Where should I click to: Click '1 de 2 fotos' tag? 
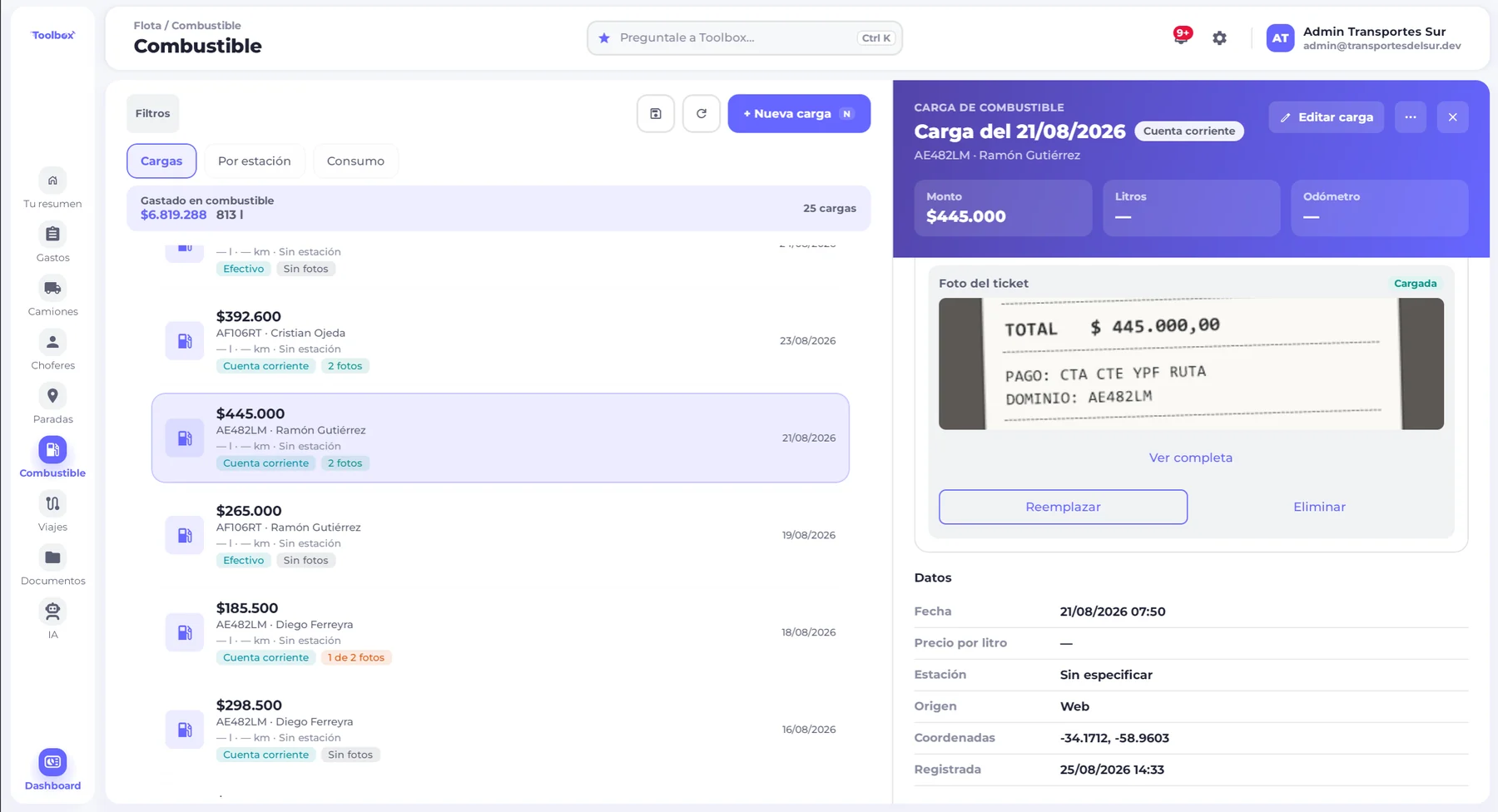pyautogui.click(x=356, y=657)
